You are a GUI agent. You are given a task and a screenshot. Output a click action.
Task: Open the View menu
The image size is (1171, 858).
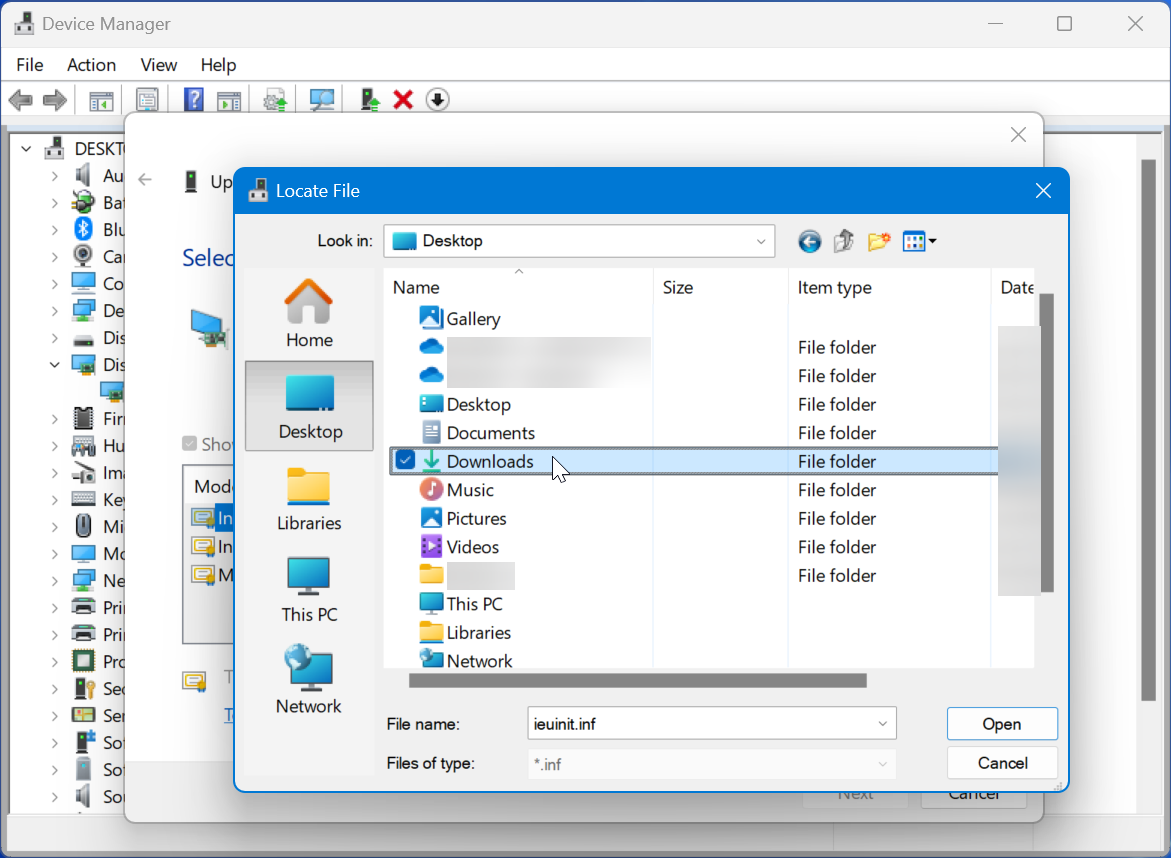tap(158, 65)
